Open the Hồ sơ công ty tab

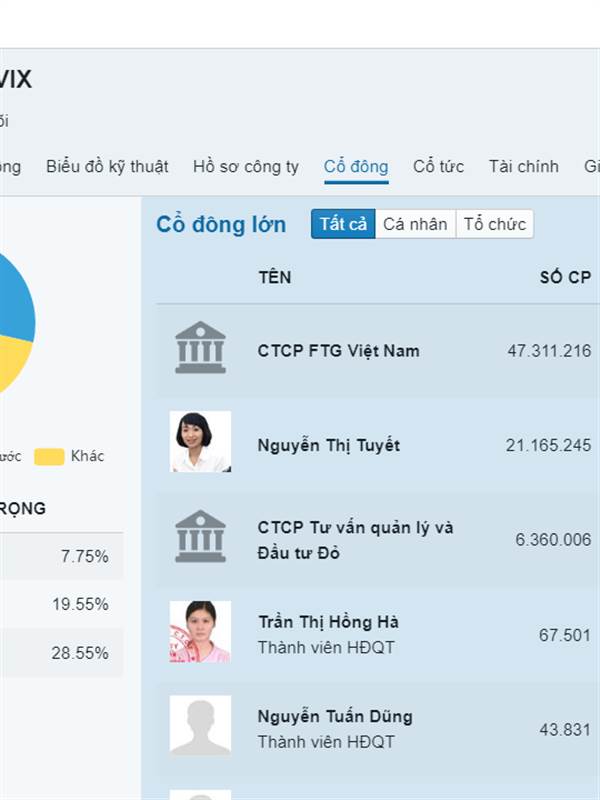[x=246, y=167]
